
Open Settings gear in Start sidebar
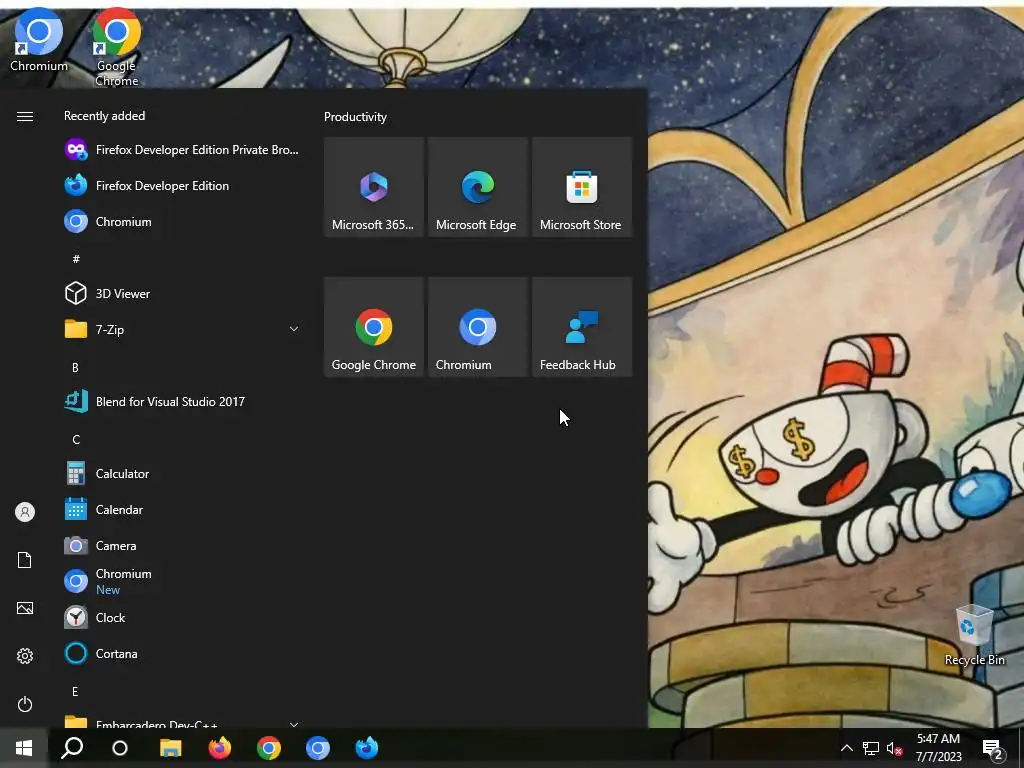pos(25,656)
